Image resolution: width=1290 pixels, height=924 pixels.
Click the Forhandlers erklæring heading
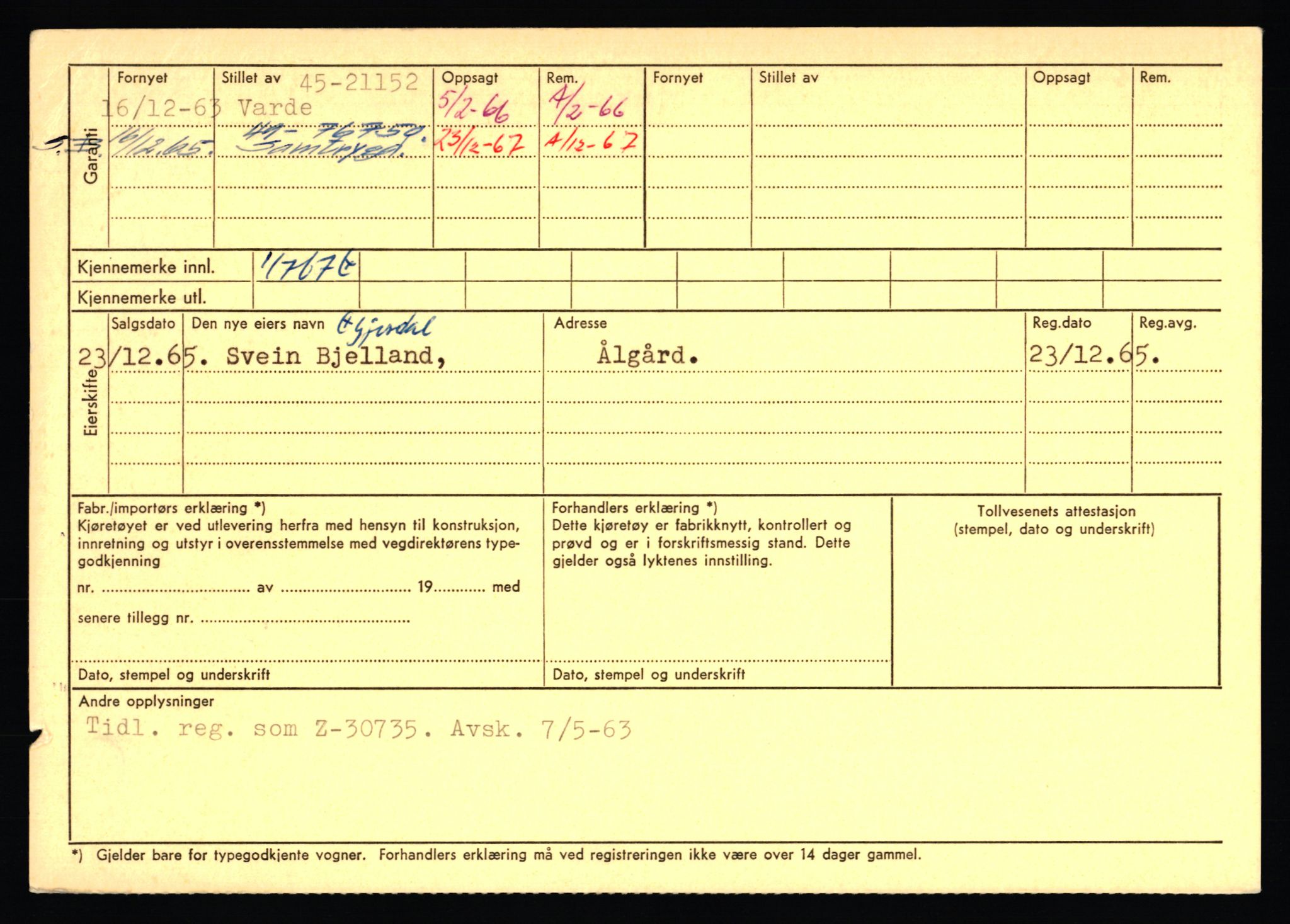(x=634, y=508)
